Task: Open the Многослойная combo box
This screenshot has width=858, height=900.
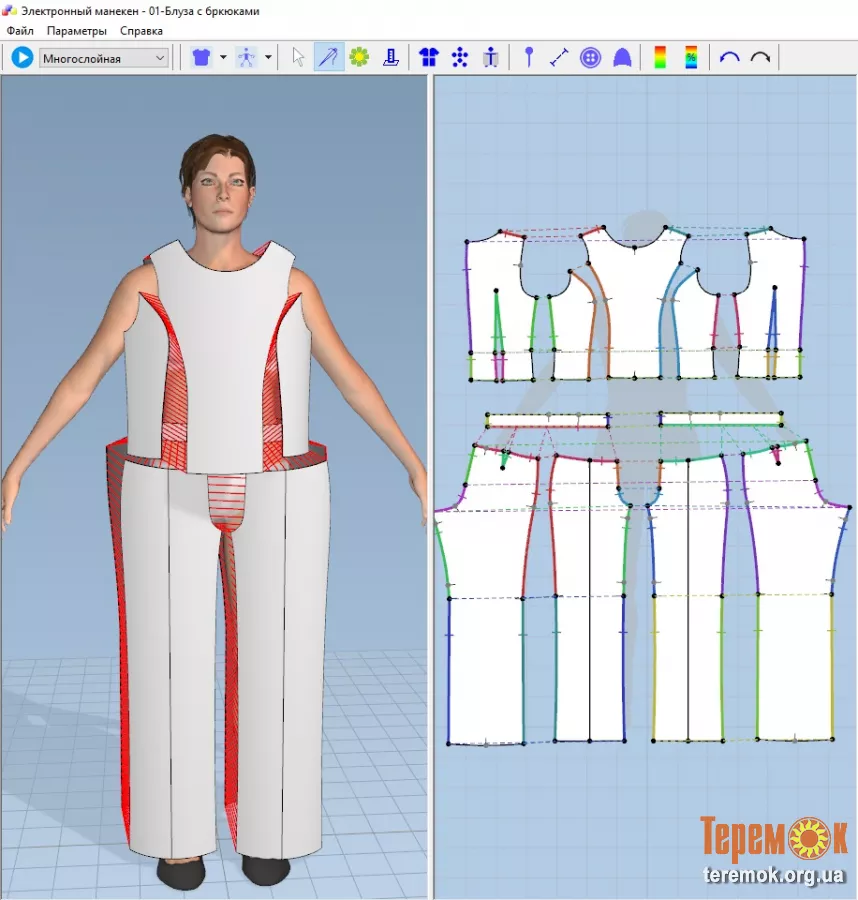Action: [x=104, y=58]
